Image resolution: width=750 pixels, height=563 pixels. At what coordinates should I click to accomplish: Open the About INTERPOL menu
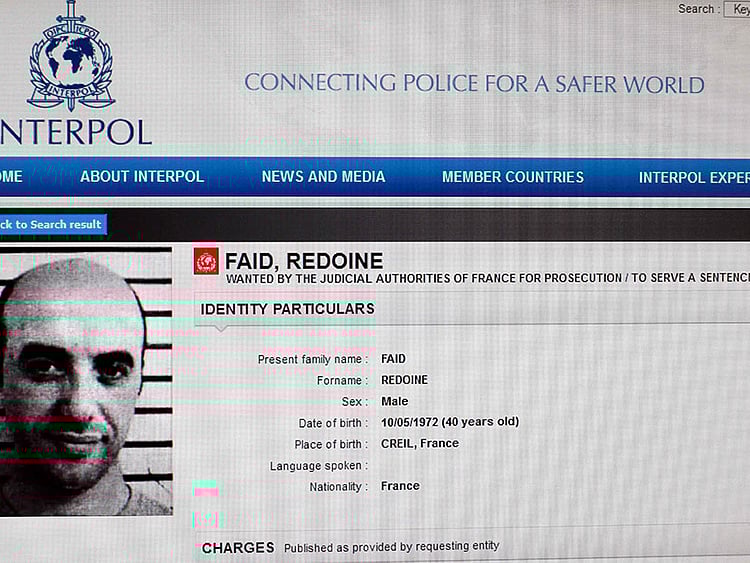142,177
